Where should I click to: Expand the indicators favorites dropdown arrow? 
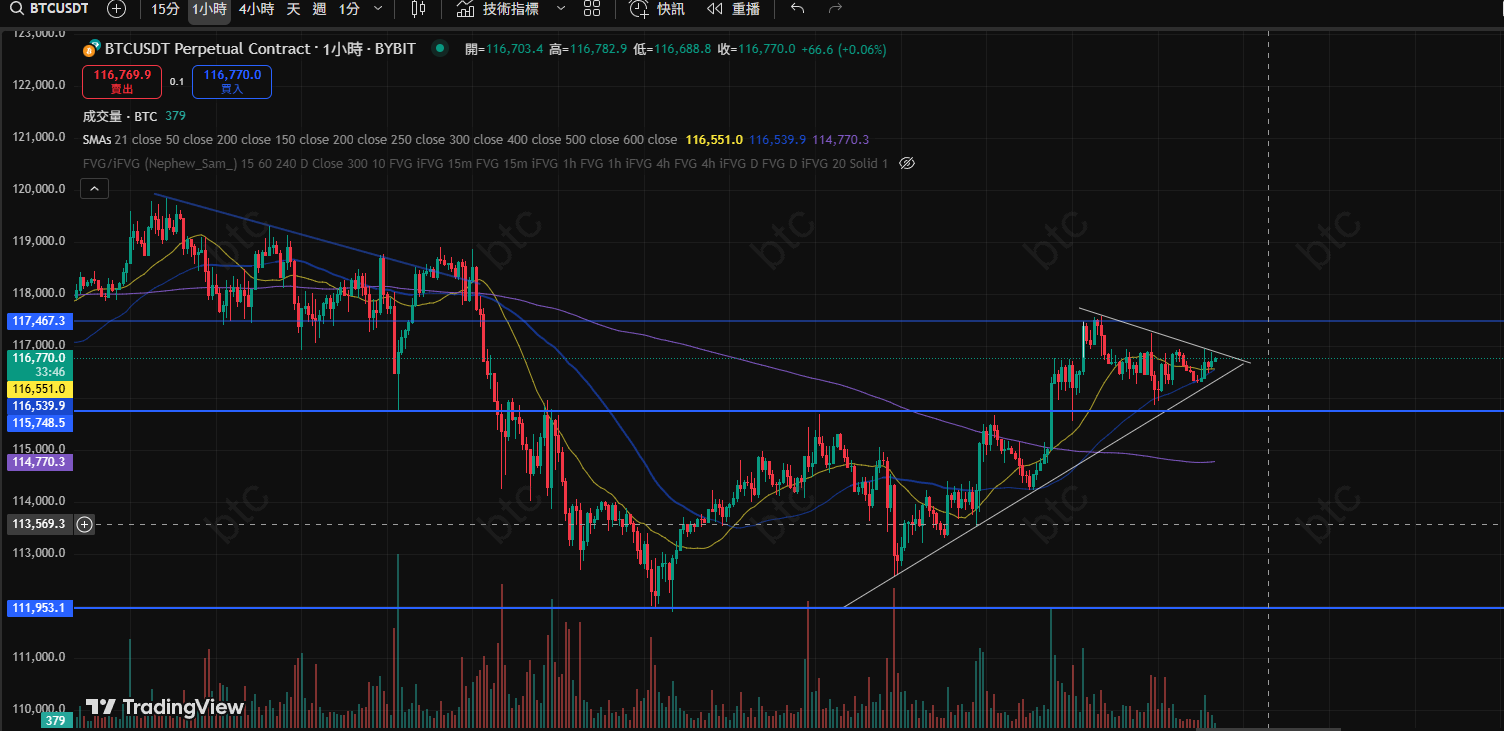(560, 9)
